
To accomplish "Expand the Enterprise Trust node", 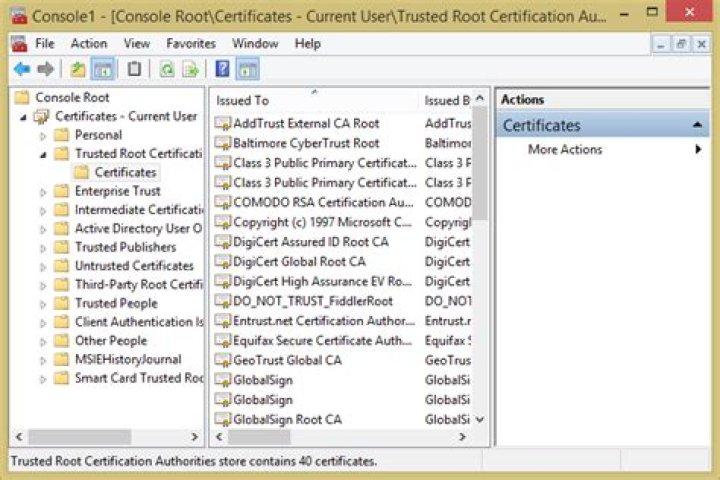I will tap(43, 192).
